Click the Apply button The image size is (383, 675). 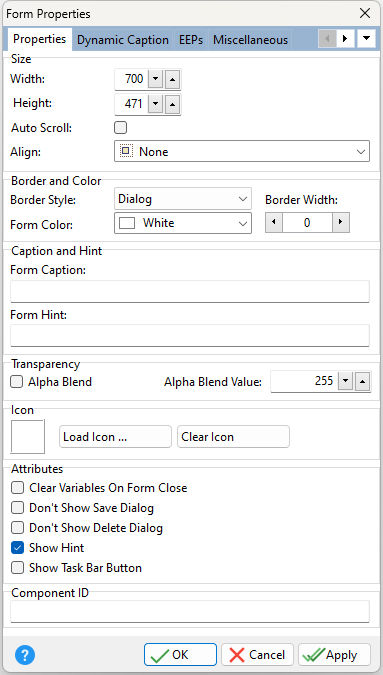(334, 655)
